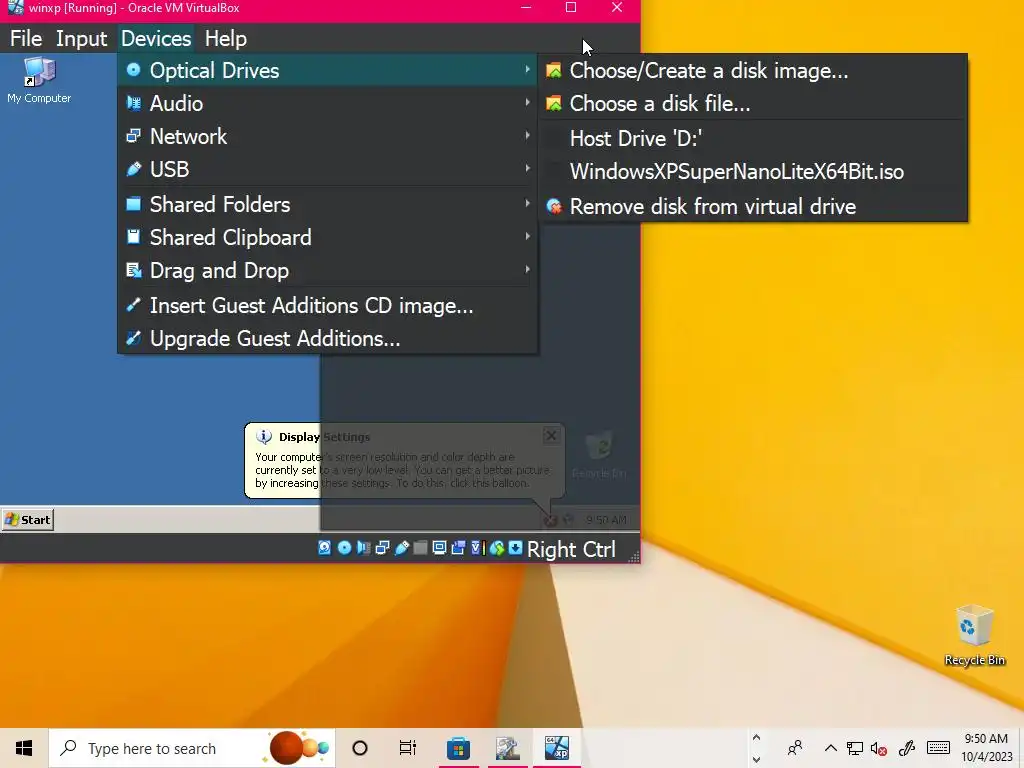
Task: Click the hard disk activity status icon
Action: 325,548
